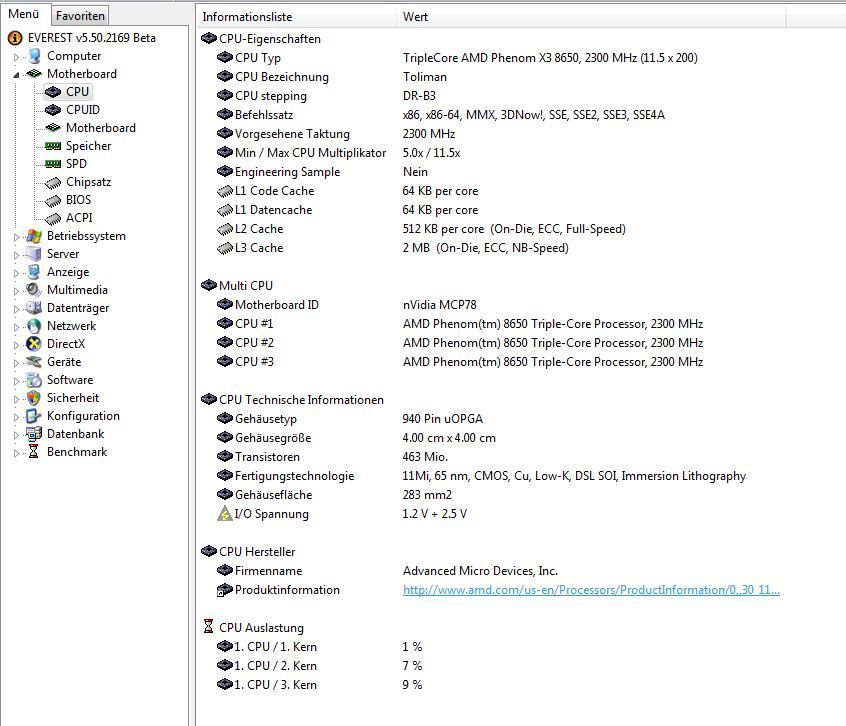Image resolution: width=846 pixels, height=726 pixels.
Task: Select the value Advanced Micro Devices, Inc.
Action: tap(480, 571)
